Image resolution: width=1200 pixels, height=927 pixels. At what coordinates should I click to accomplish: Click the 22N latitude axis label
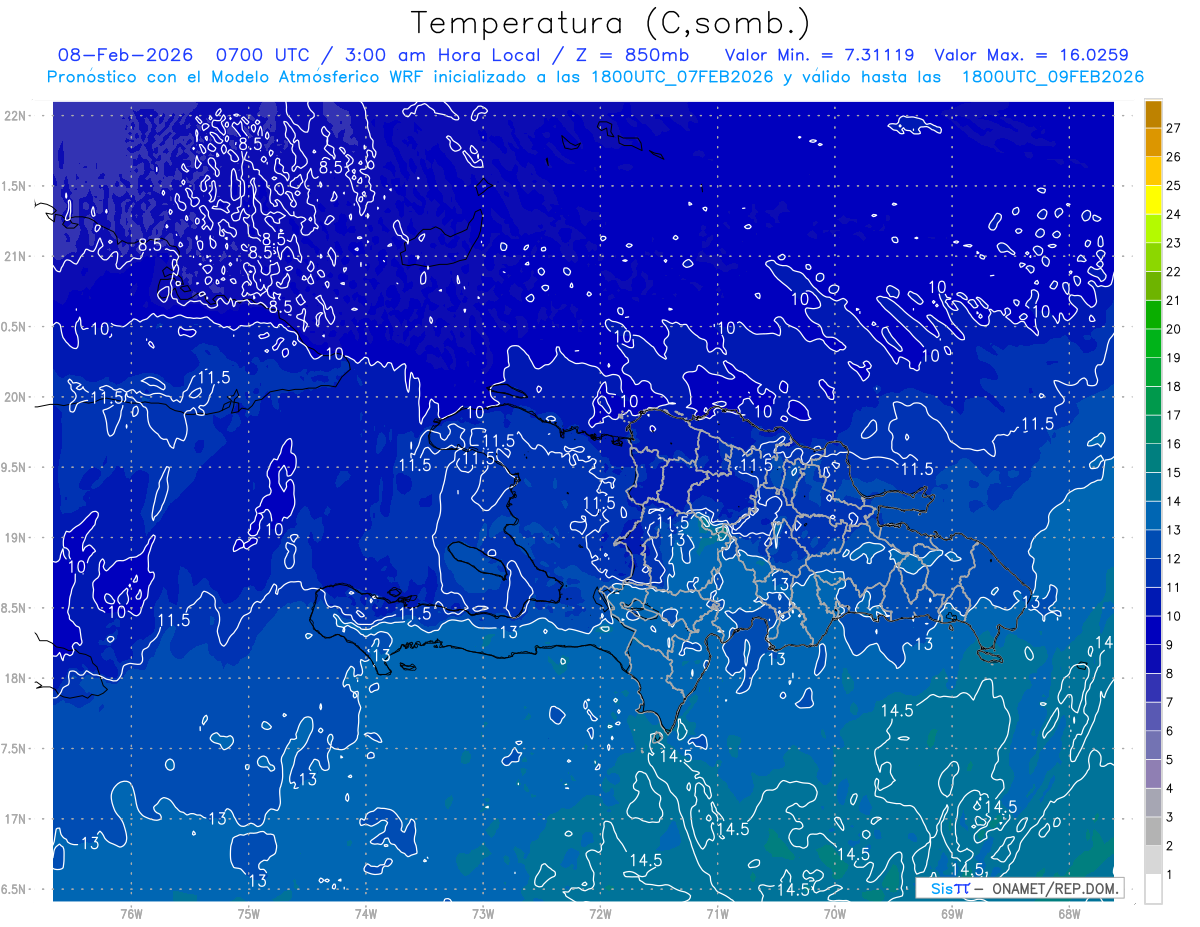(x=15, y=116)
